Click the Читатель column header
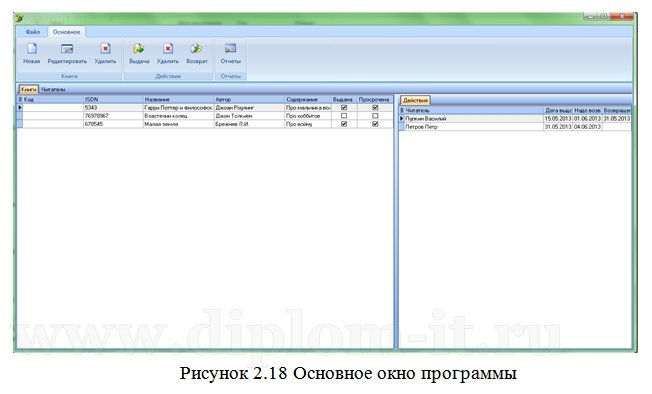This screenshot has width=652, height=394. [474, 111]
